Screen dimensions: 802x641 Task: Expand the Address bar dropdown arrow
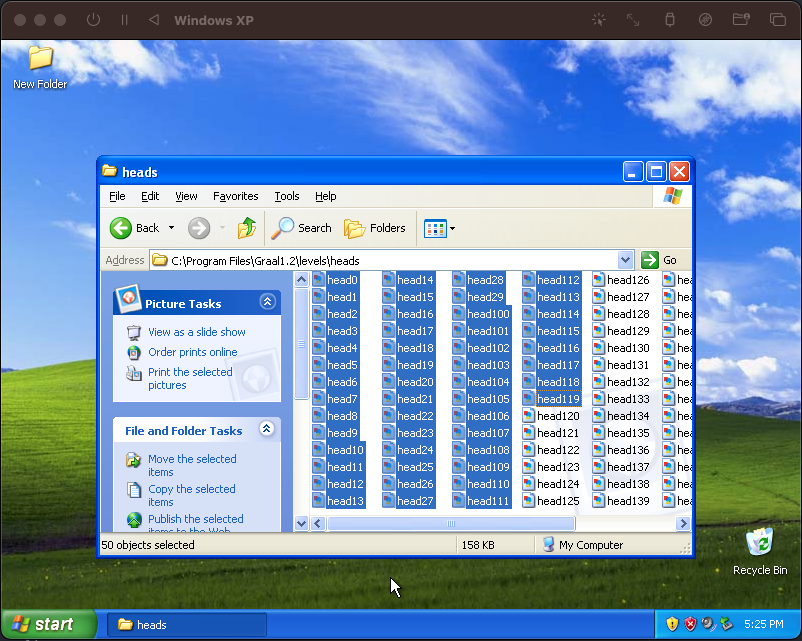point(625,260)
